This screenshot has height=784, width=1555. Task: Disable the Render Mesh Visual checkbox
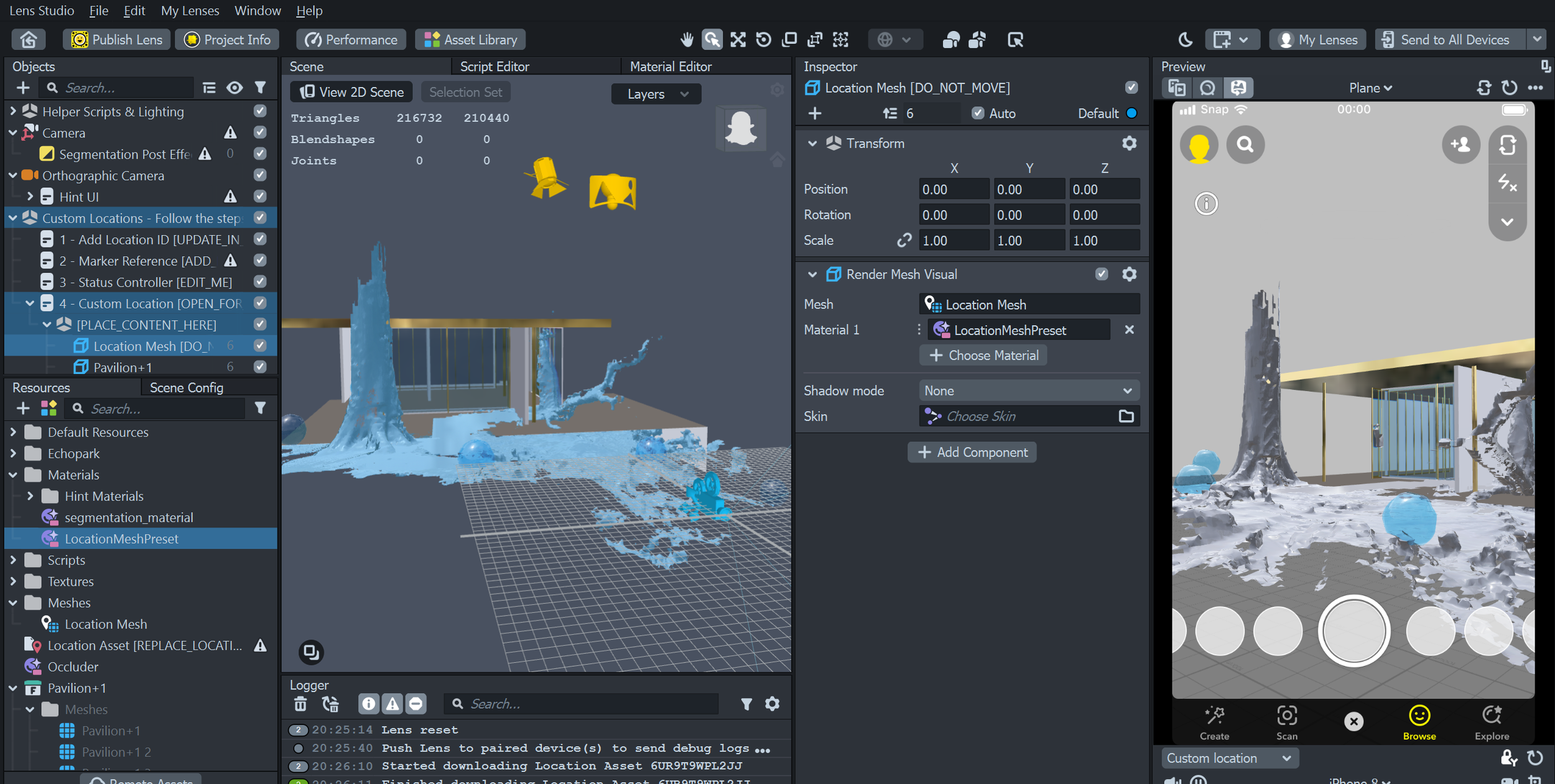[x=1101, y=274]
